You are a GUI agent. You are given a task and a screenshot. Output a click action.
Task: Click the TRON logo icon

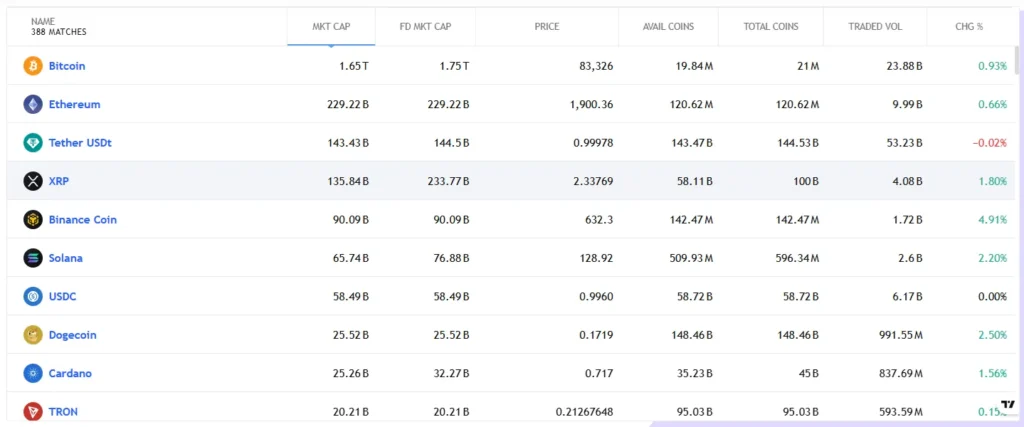click(x=33, y=412)
